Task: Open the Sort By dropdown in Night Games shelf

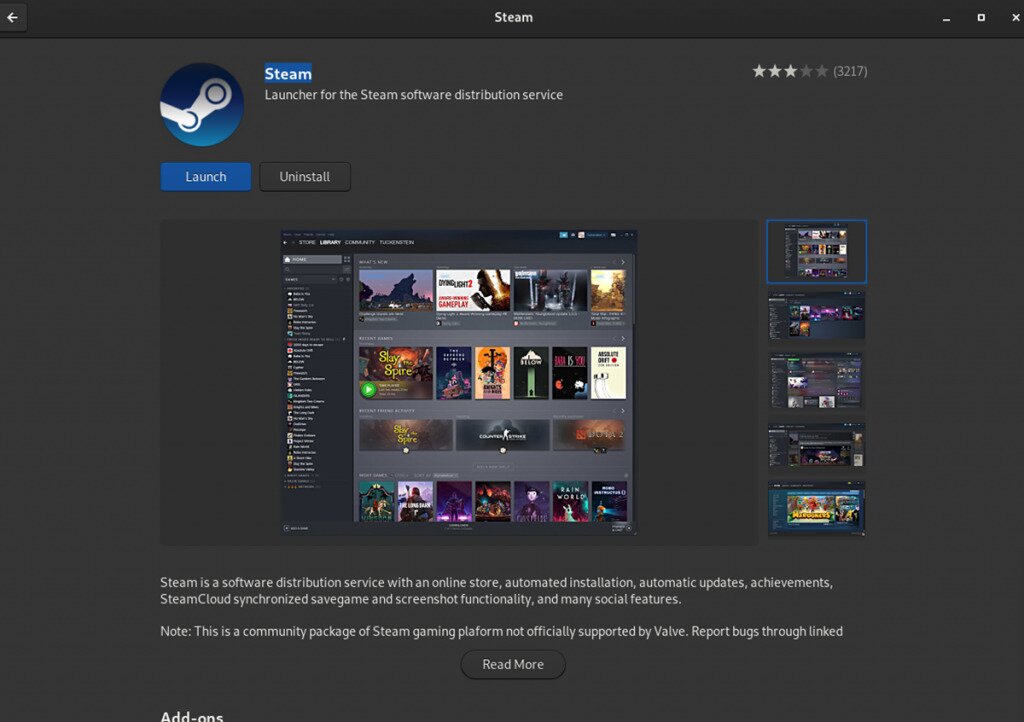Action: 444,474
